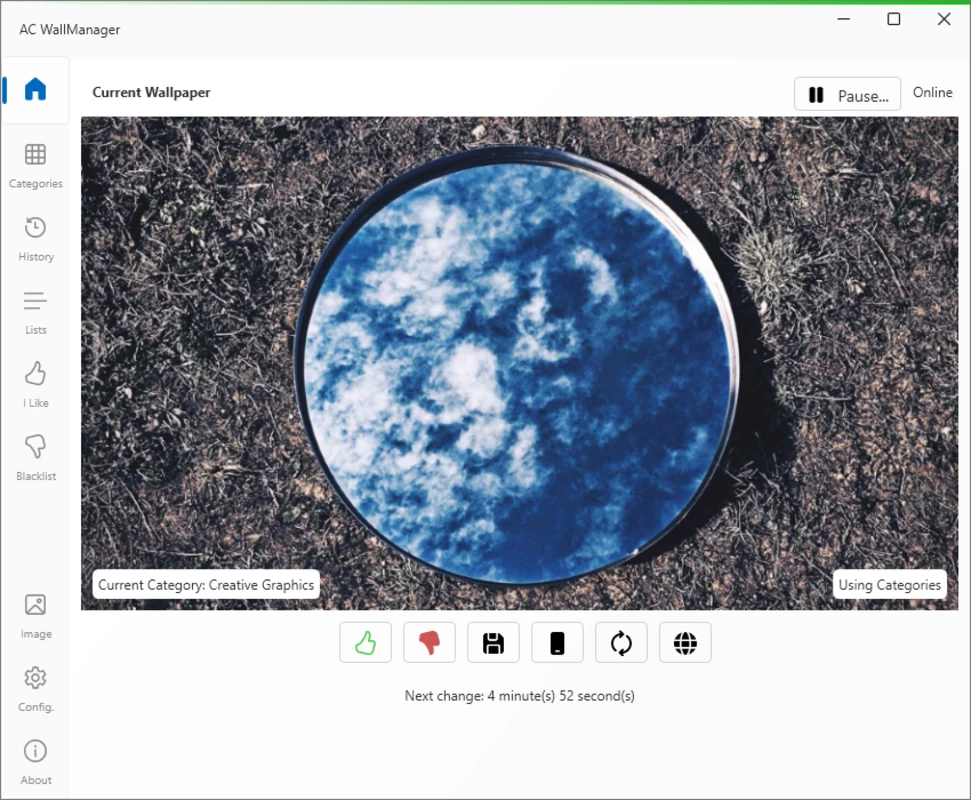Click the Online status text
Screen dimensions: 971x800
click(x=932, y=92)
